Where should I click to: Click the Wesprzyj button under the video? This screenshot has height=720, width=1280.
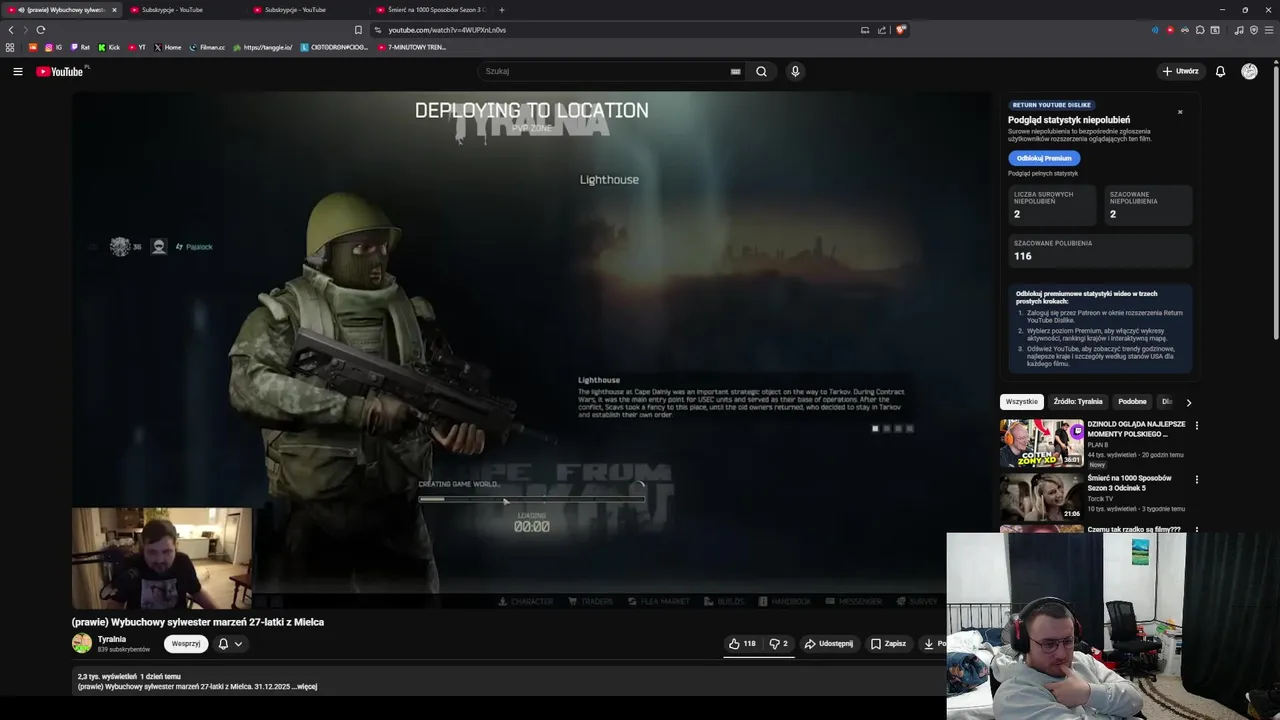tap(186, 644)
